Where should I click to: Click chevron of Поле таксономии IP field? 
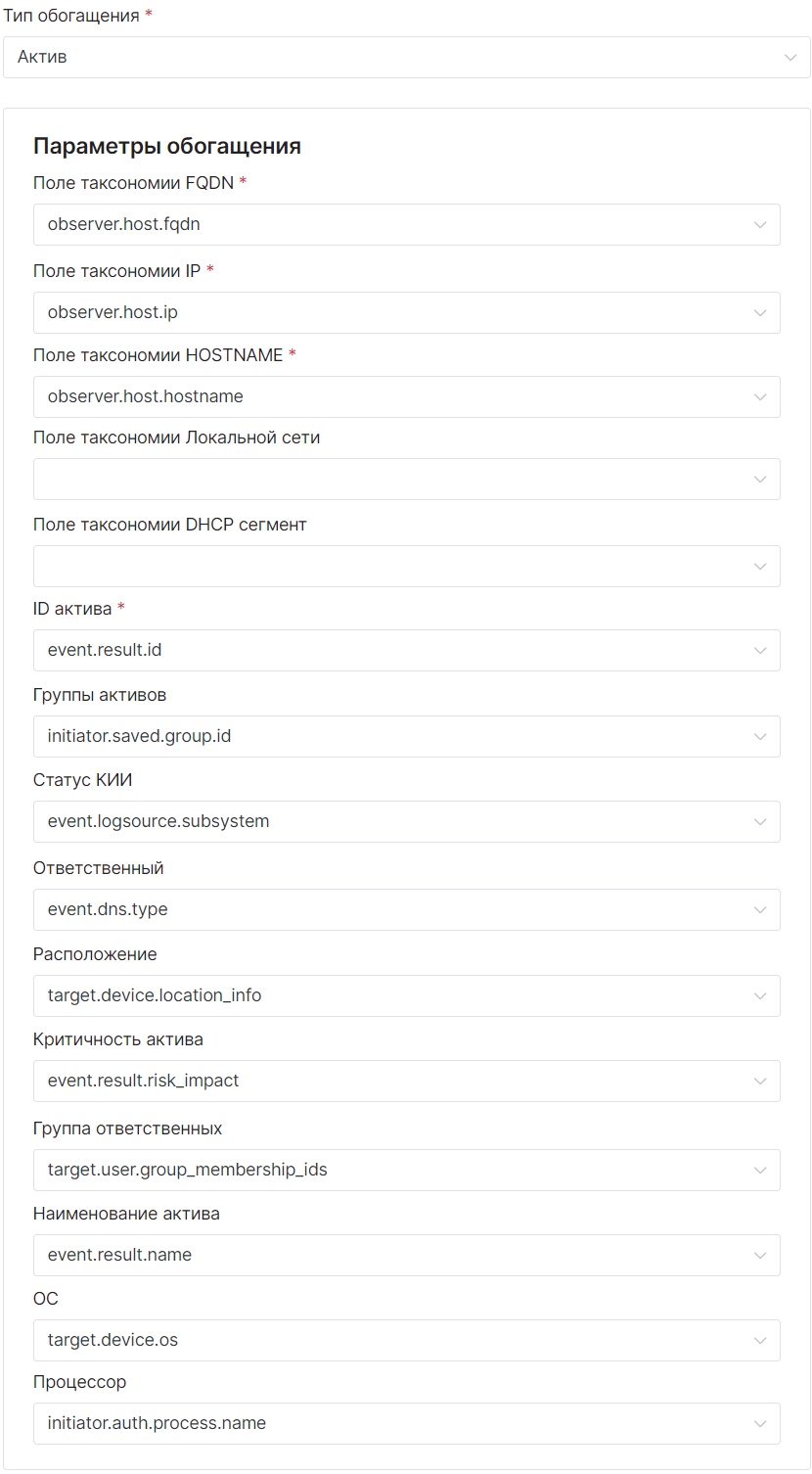[x=760, y=313]
